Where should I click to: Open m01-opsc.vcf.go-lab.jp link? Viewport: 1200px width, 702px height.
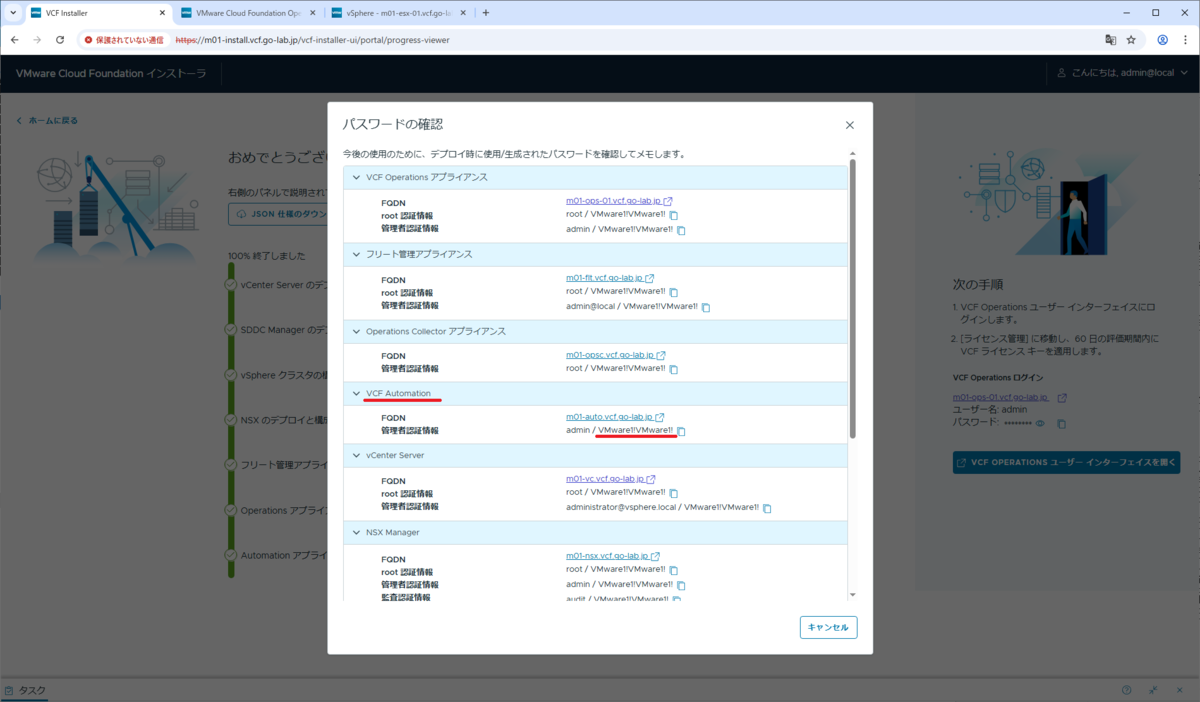click(x=610, y=355)
